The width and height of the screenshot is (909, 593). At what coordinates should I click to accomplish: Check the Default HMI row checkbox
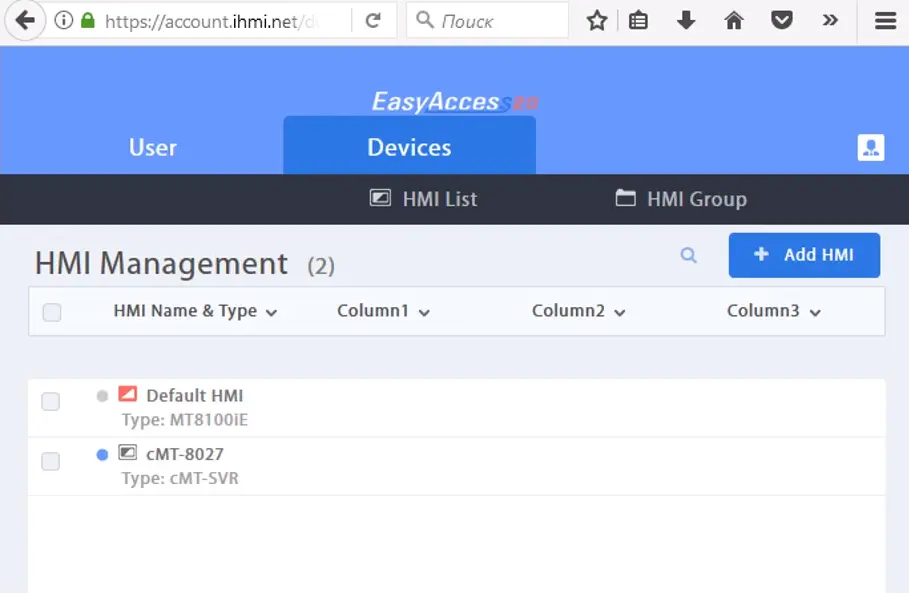click(51, 401)
